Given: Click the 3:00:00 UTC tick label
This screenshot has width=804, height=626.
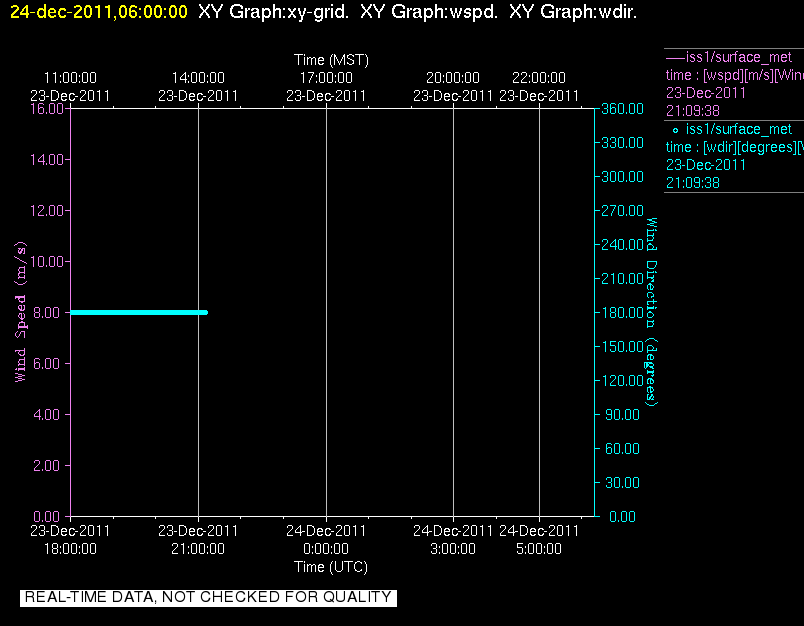Looking at the screenshot, I should [453, 549].
